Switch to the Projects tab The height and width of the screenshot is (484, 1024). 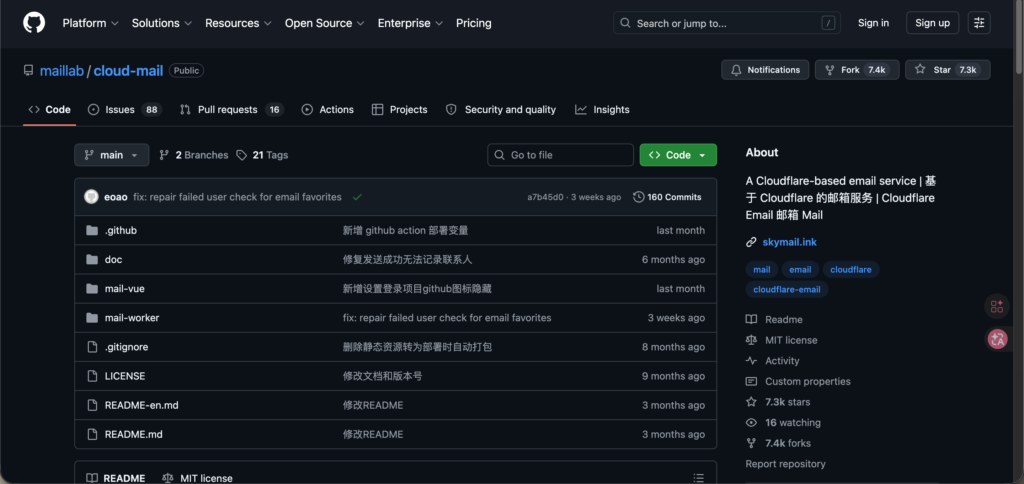coord(400,110)
